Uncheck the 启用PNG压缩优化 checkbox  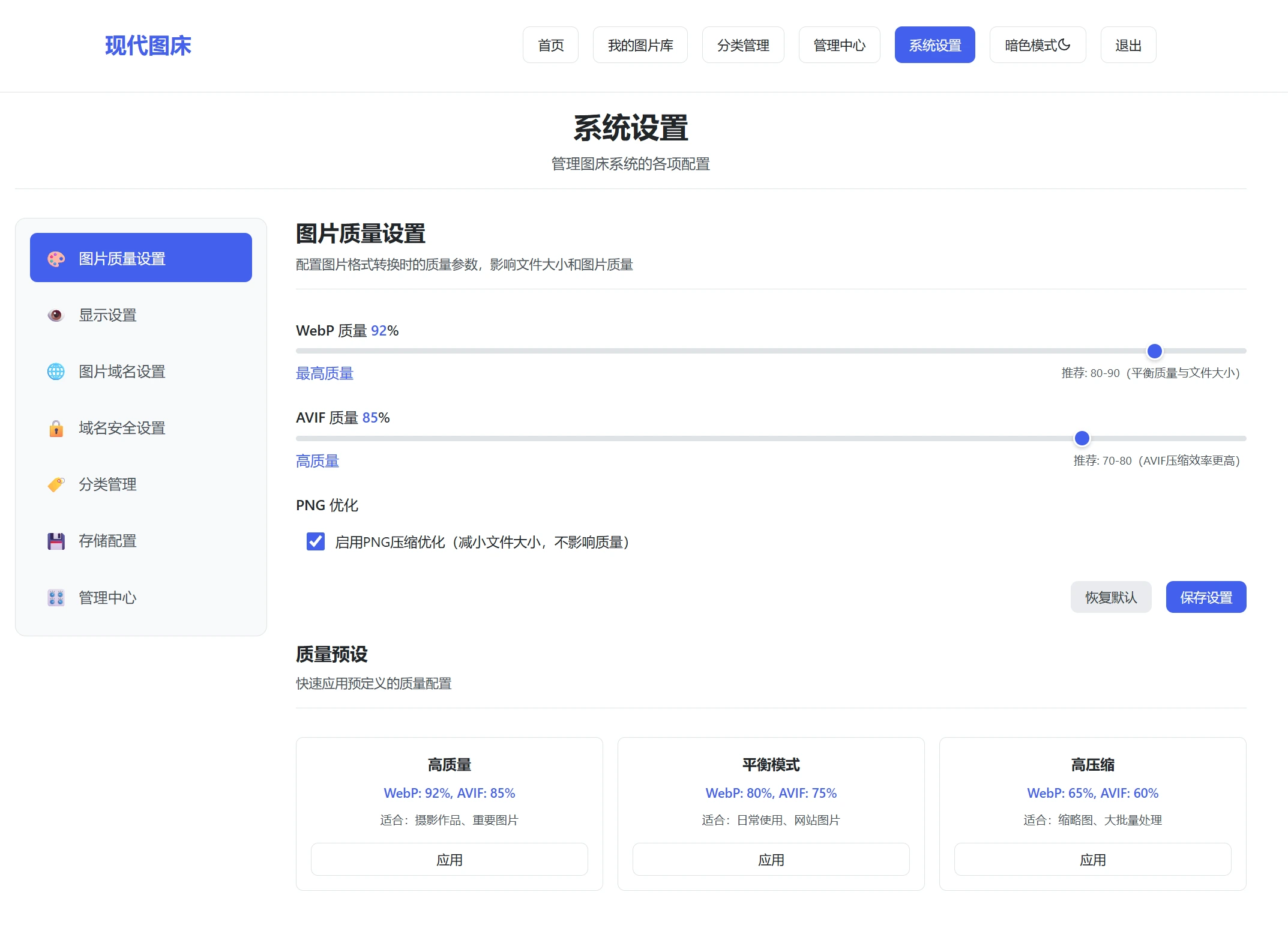(316, 541)
